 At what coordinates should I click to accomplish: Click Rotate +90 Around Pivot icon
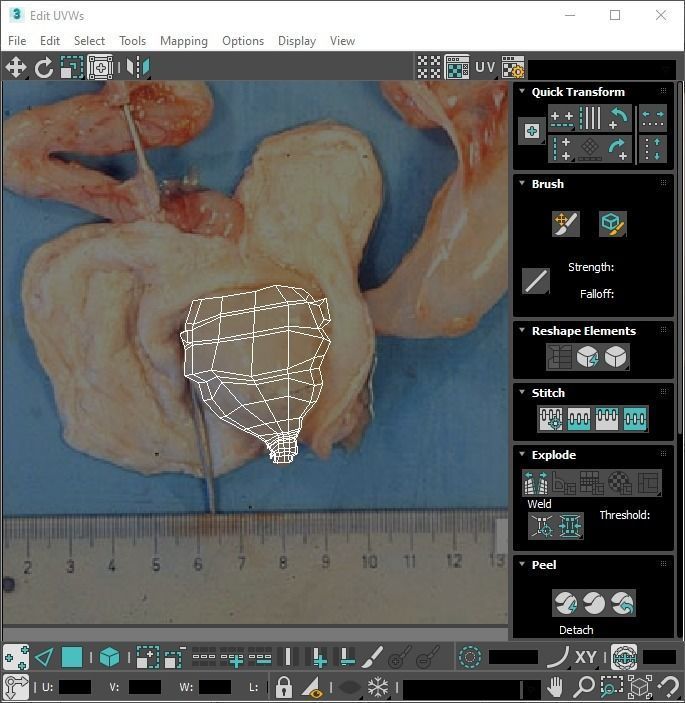618,149
